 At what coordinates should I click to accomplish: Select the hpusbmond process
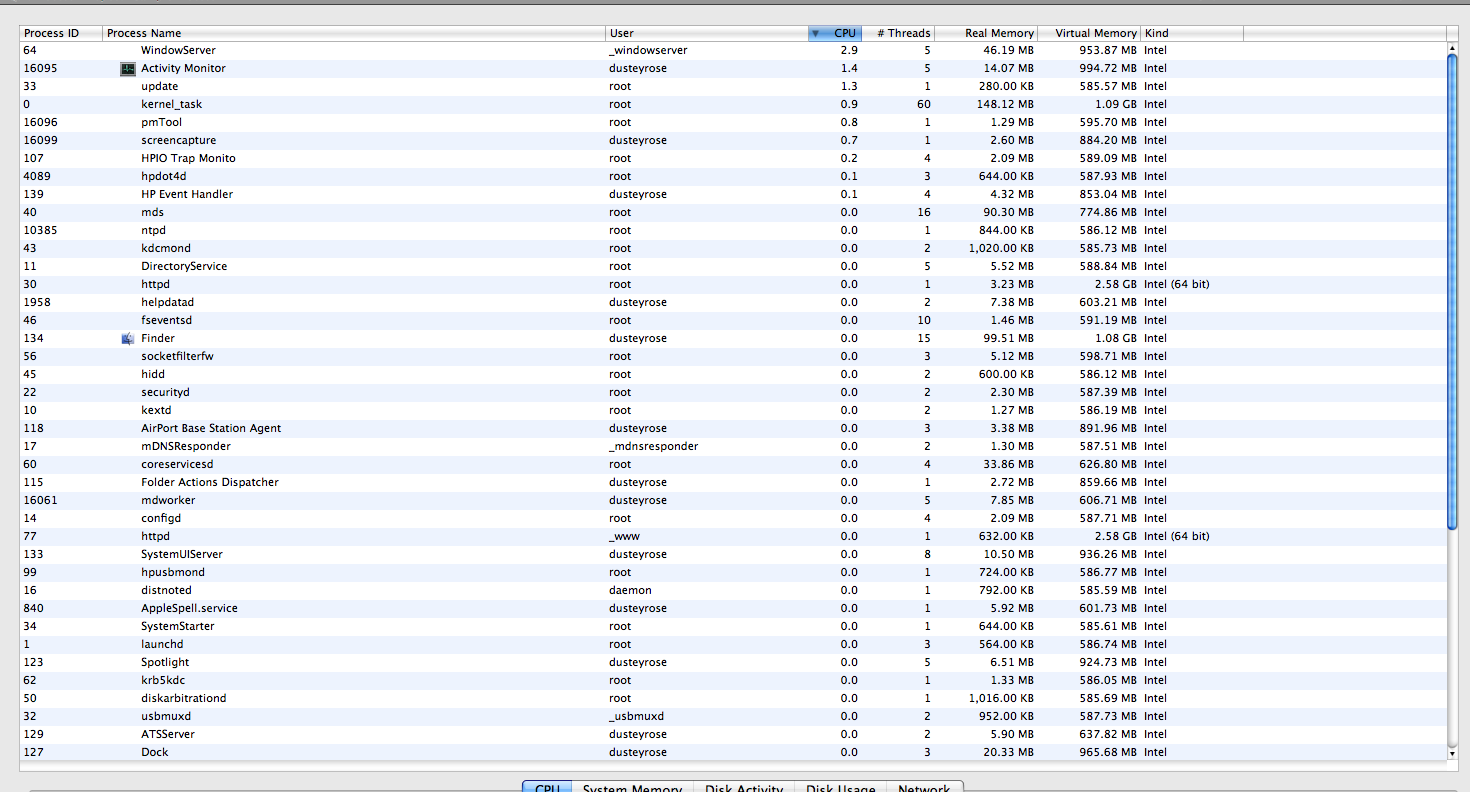pyautogui.click(x=733, y=572)
